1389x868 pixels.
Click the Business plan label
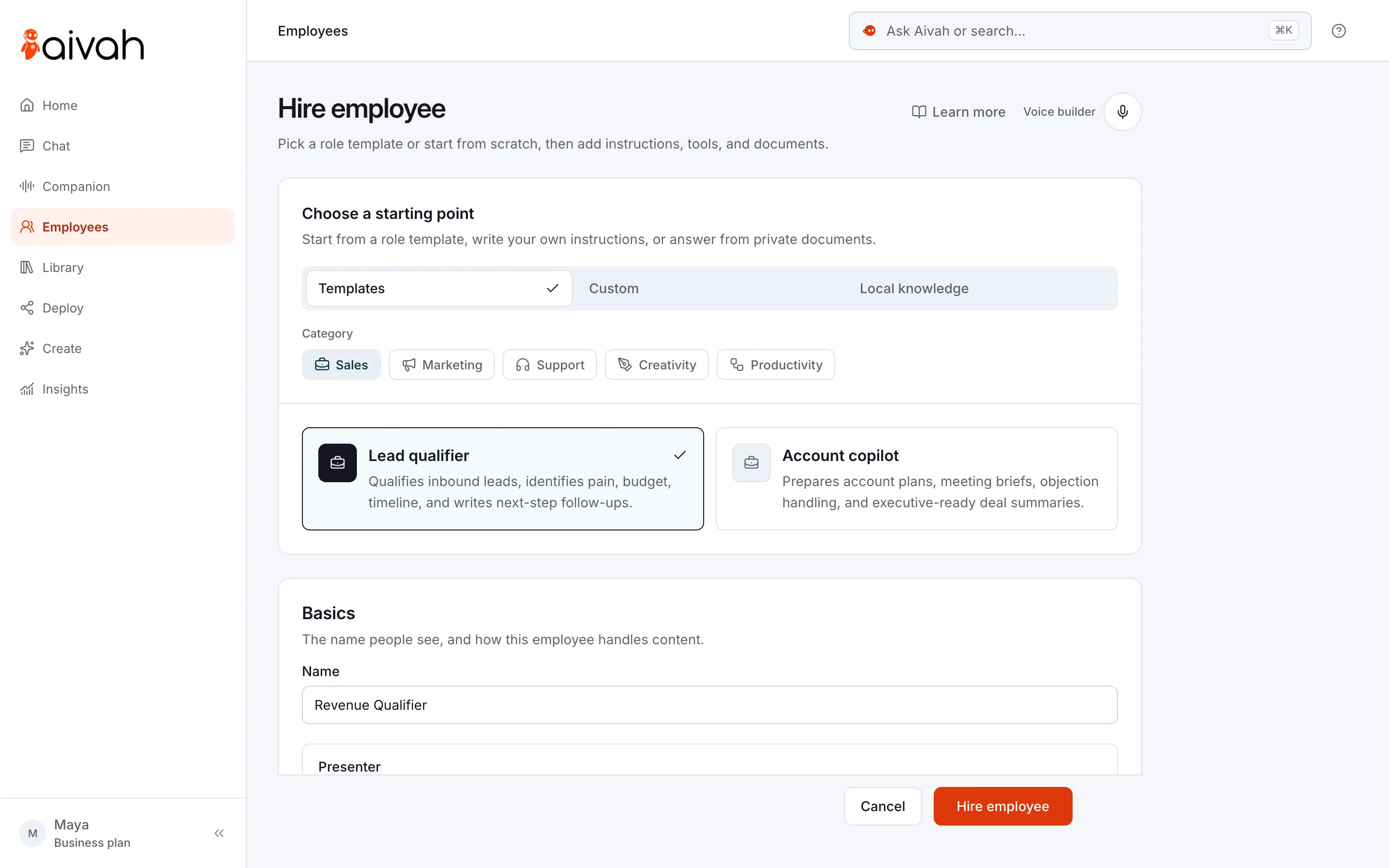93,843
